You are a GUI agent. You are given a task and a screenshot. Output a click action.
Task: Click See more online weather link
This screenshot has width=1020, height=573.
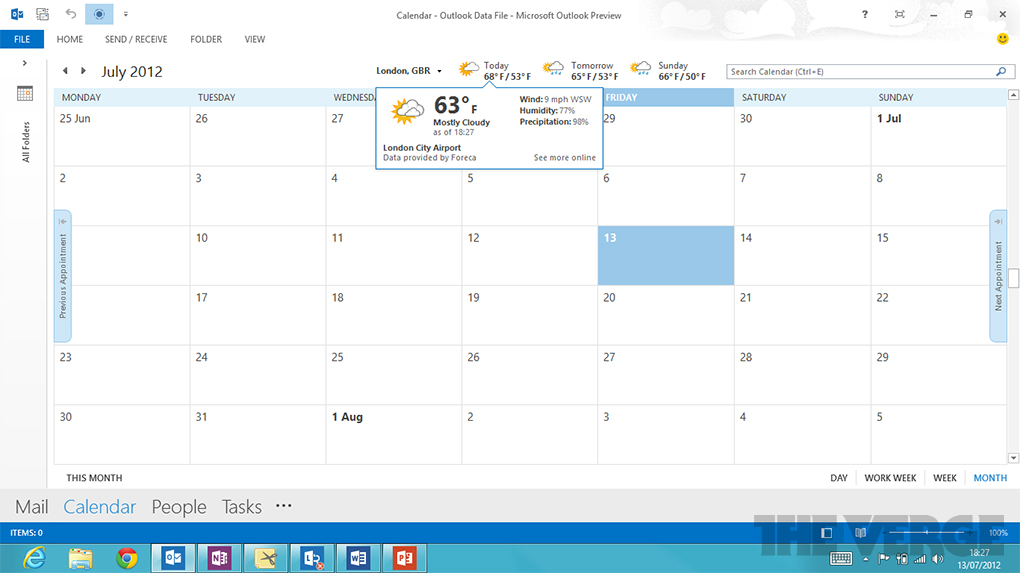click(x=565, y=157)
